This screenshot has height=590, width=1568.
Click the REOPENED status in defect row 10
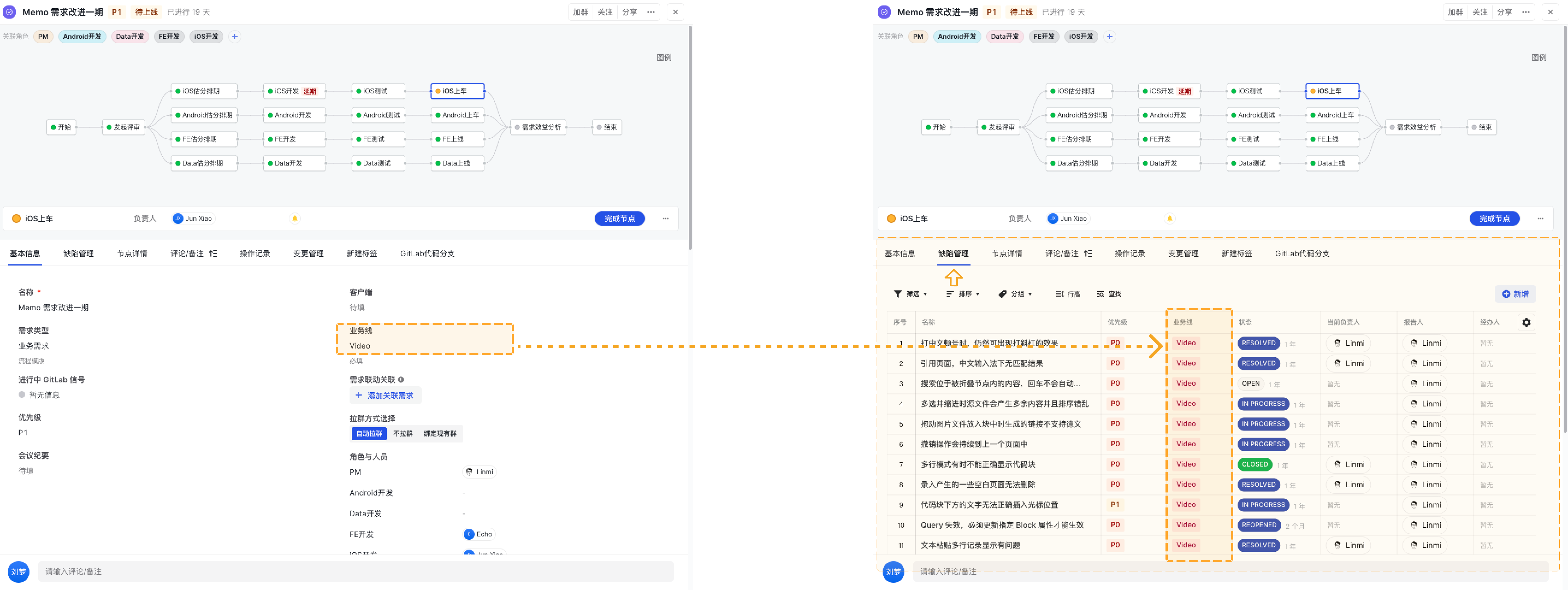click(x=1259, y=526)
